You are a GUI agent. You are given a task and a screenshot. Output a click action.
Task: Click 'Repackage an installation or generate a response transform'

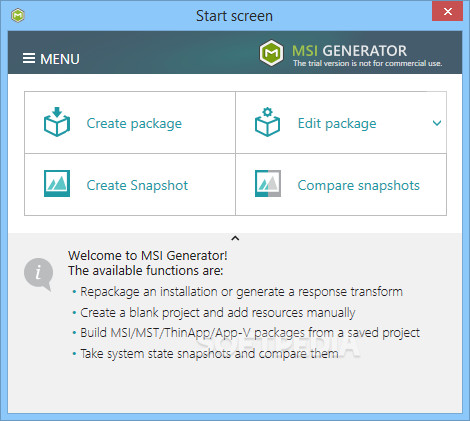pos(241,292)
